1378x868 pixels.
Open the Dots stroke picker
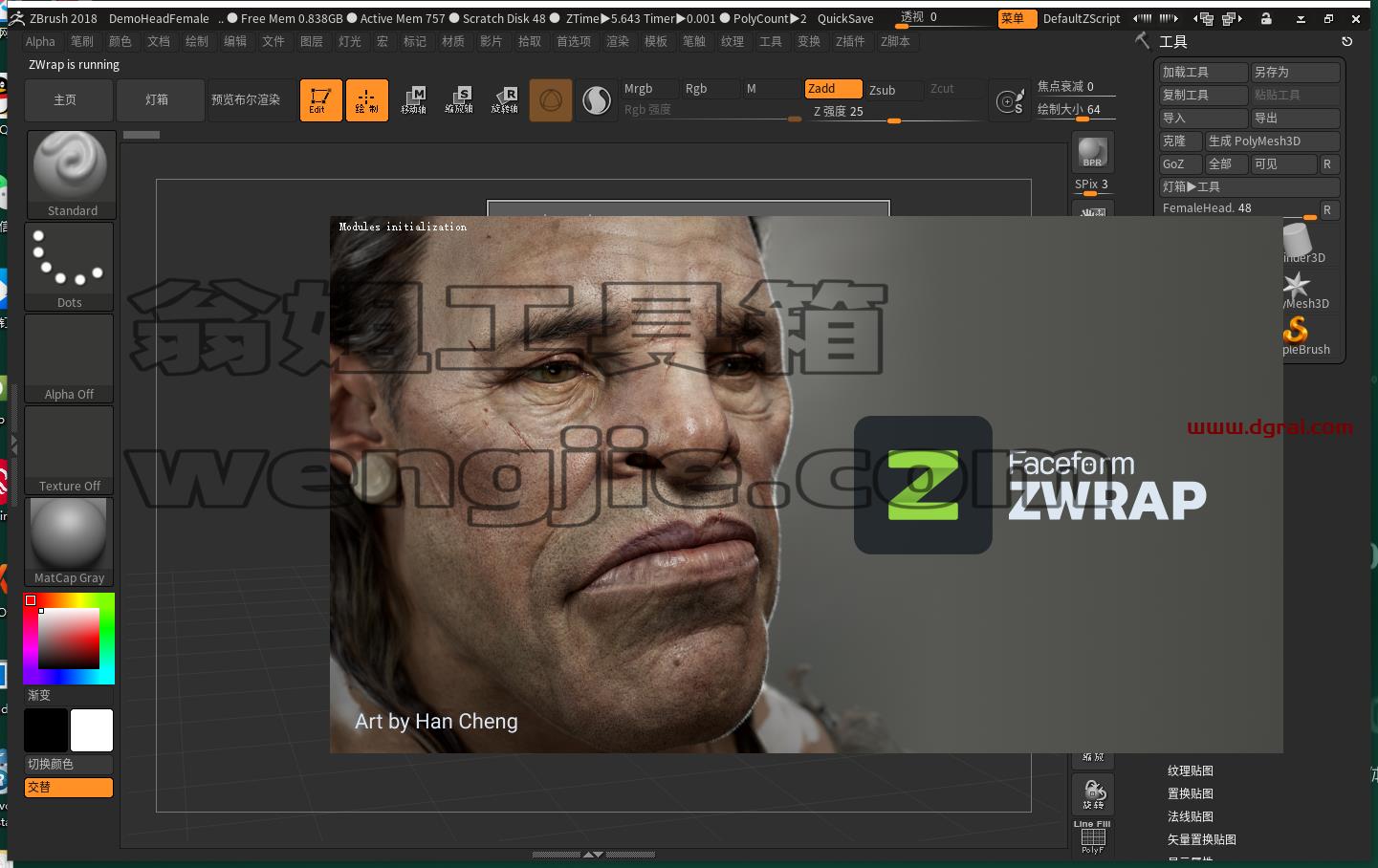tap(70, 267)
